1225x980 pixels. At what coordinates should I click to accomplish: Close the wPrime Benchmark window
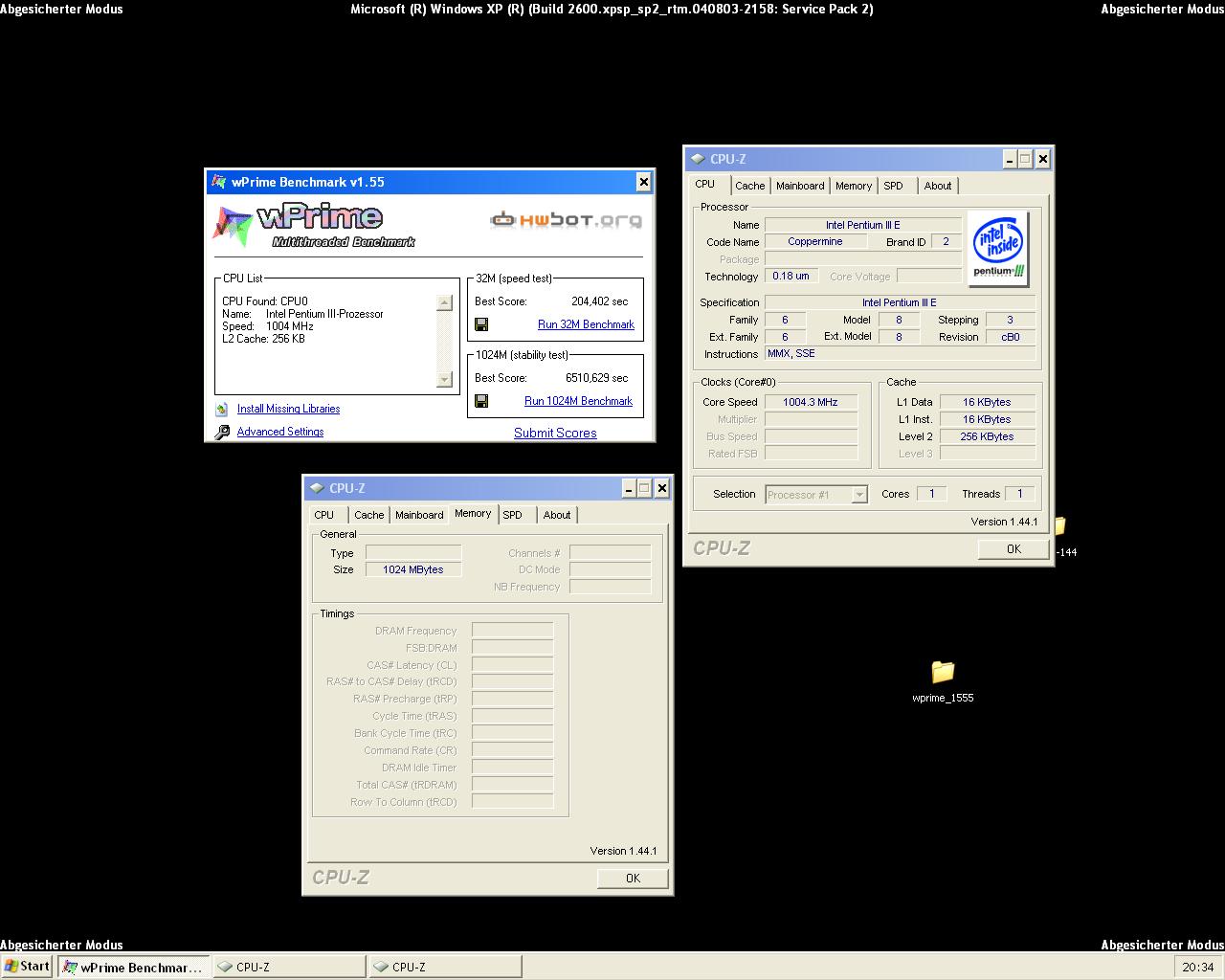[644, 182]
